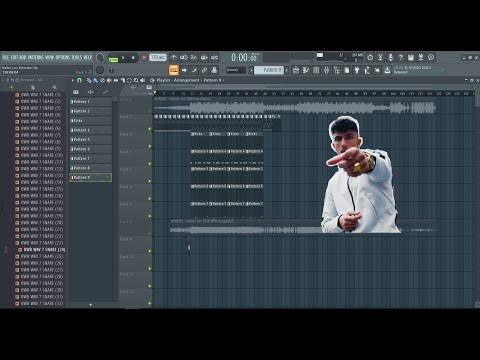480x360 pixels.
Task: Select the Draw pencil tool in playlist toolbar
Action: (89, 80)
